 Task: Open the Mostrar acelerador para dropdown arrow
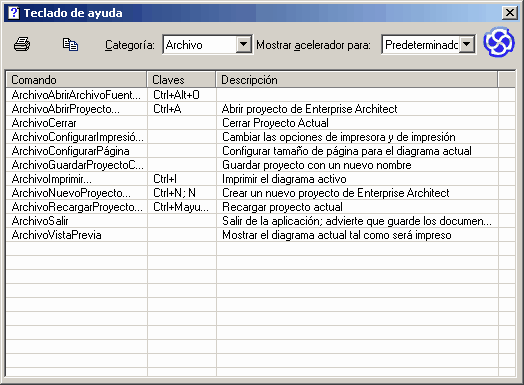(x=467, y=44)
